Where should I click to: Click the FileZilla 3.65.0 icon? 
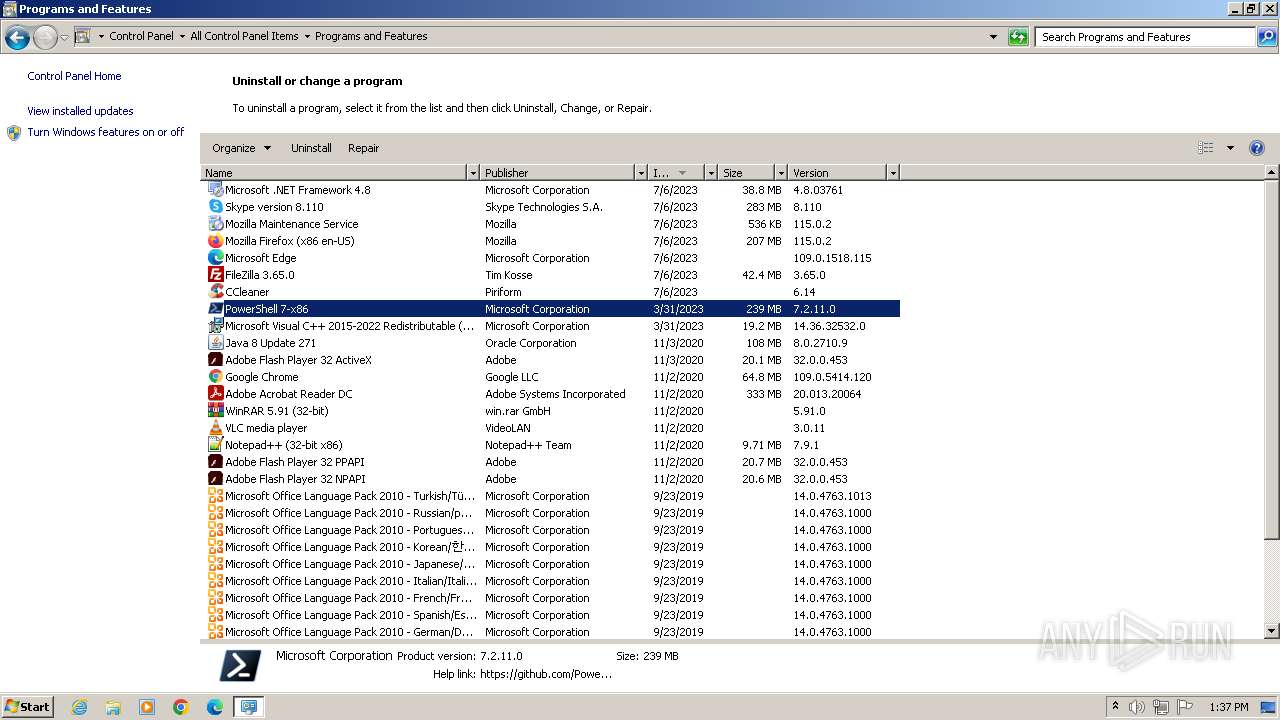tap(215, 275)
